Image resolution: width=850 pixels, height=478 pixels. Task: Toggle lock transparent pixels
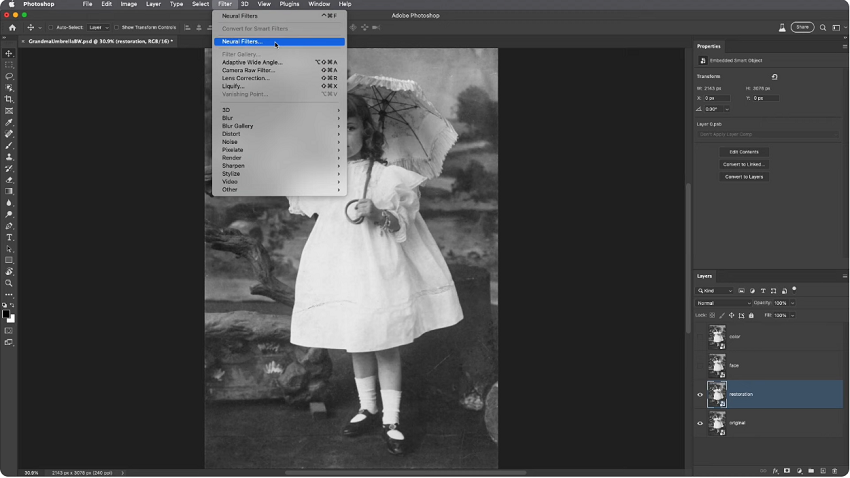pos(712,315)
